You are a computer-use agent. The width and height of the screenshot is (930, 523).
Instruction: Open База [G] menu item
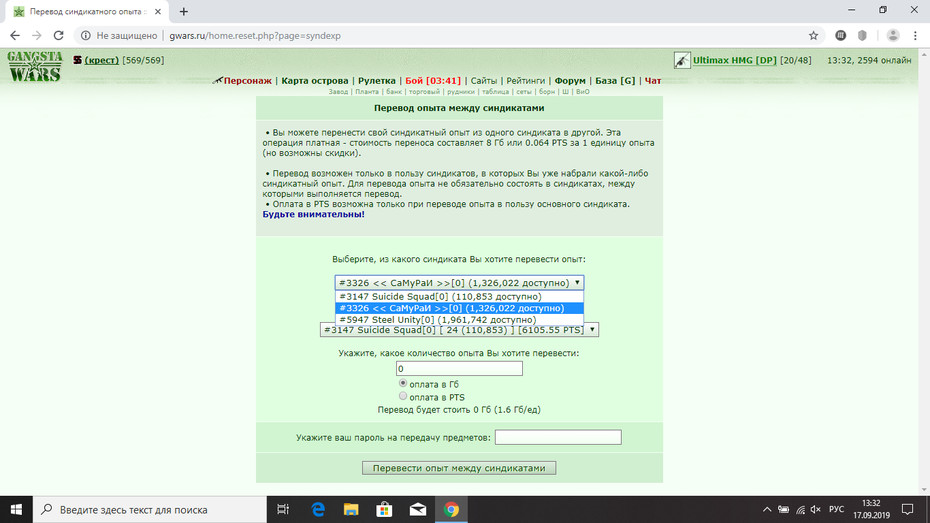click(615, 81)
